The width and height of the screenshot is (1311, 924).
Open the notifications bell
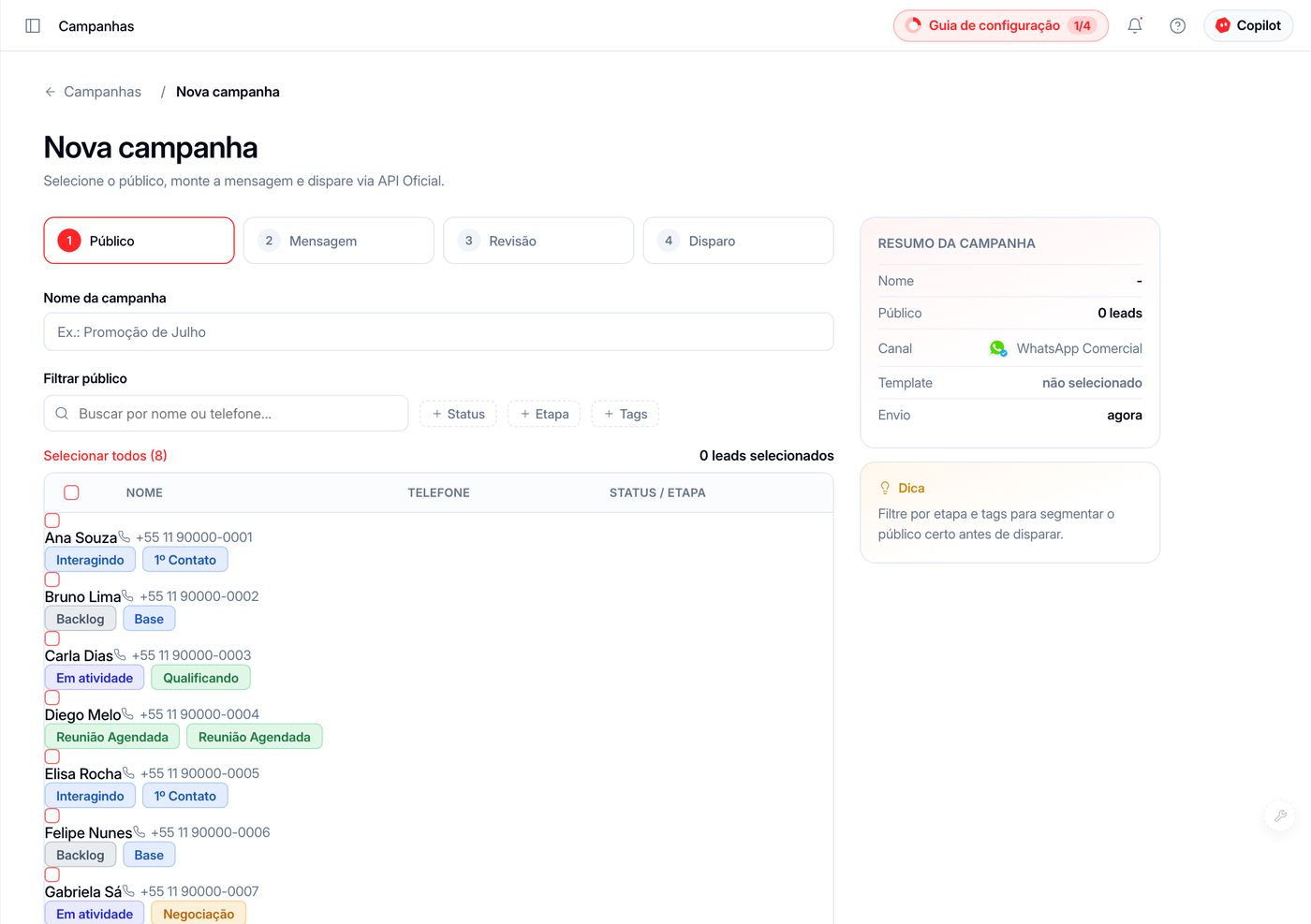[1134, 26]
